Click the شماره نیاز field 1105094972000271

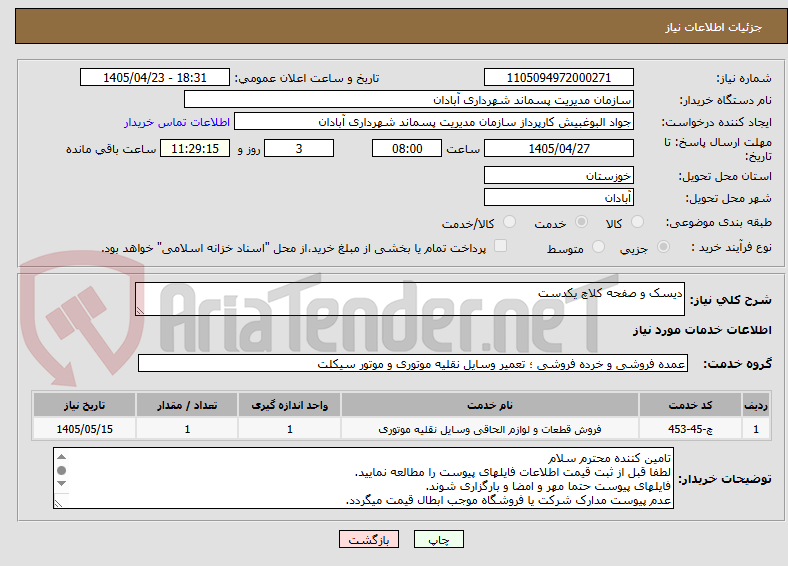click(558, 77)
